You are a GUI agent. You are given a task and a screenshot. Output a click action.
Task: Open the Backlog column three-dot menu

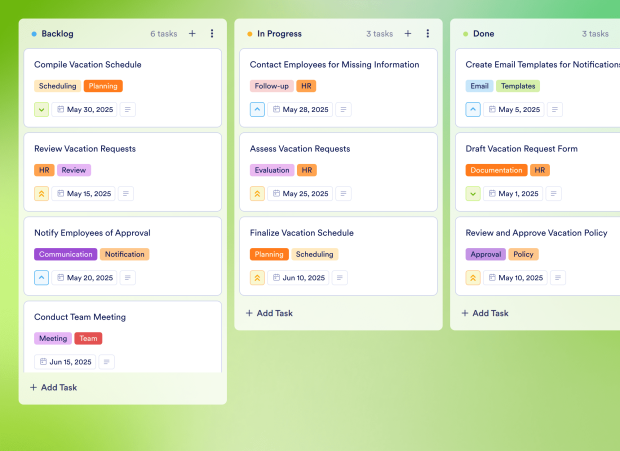tap(212, 34)
